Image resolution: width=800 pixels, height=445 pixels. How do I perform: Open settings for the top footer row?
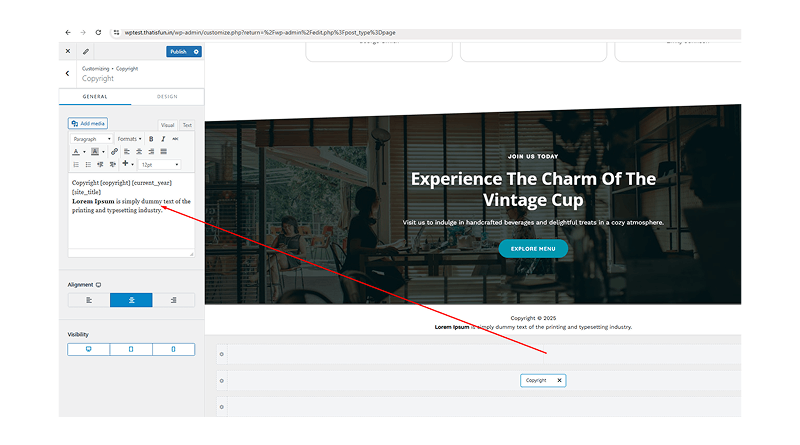(221, 354)
